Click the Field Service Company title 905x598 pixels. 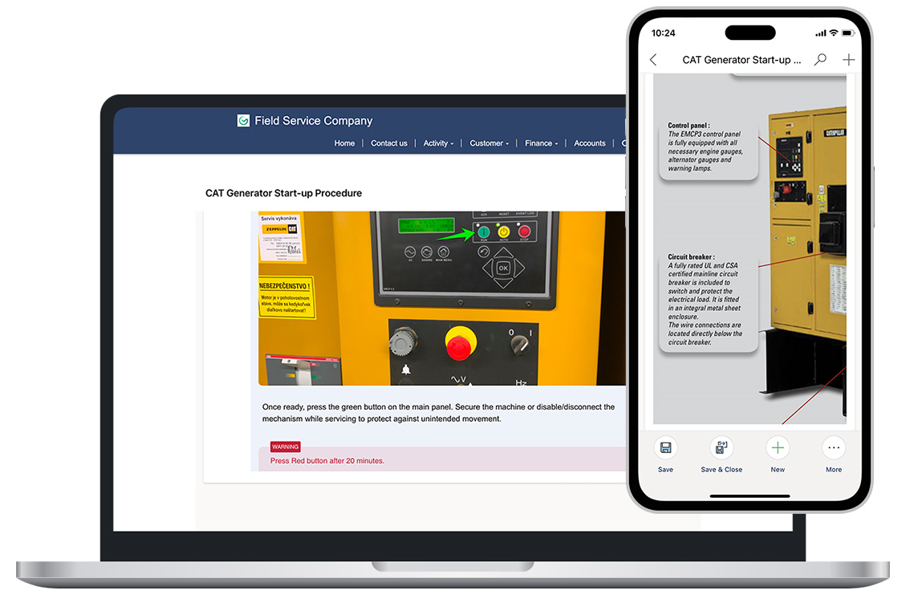313,121
